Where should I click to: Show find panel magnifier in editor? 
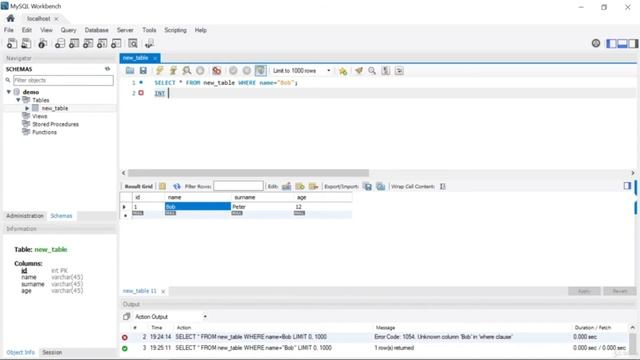tap(372, 71)
